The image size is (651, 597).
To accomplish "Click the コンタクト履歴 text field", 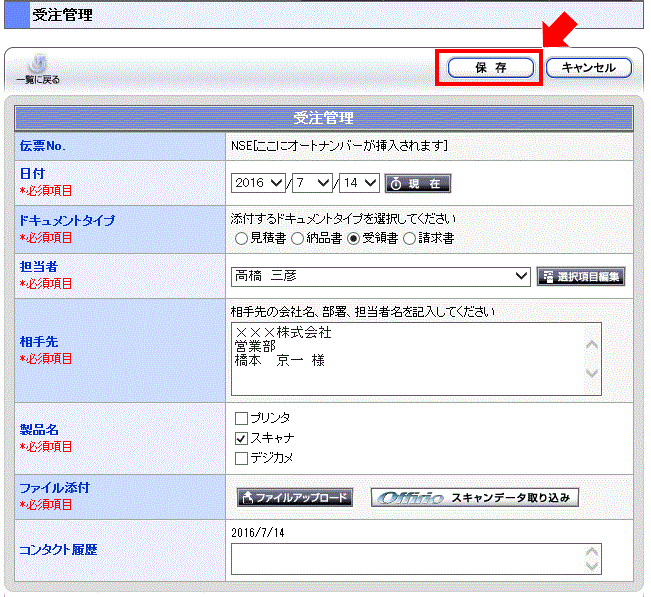I will point(405,559).
